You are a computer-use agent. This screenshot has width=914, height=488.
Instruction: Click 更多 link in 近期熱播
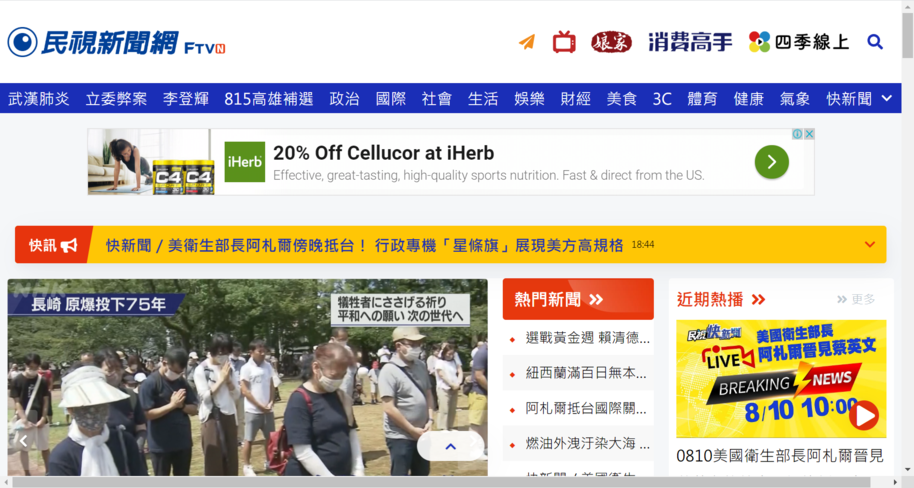pyautogui.click(x=856, y=300)
